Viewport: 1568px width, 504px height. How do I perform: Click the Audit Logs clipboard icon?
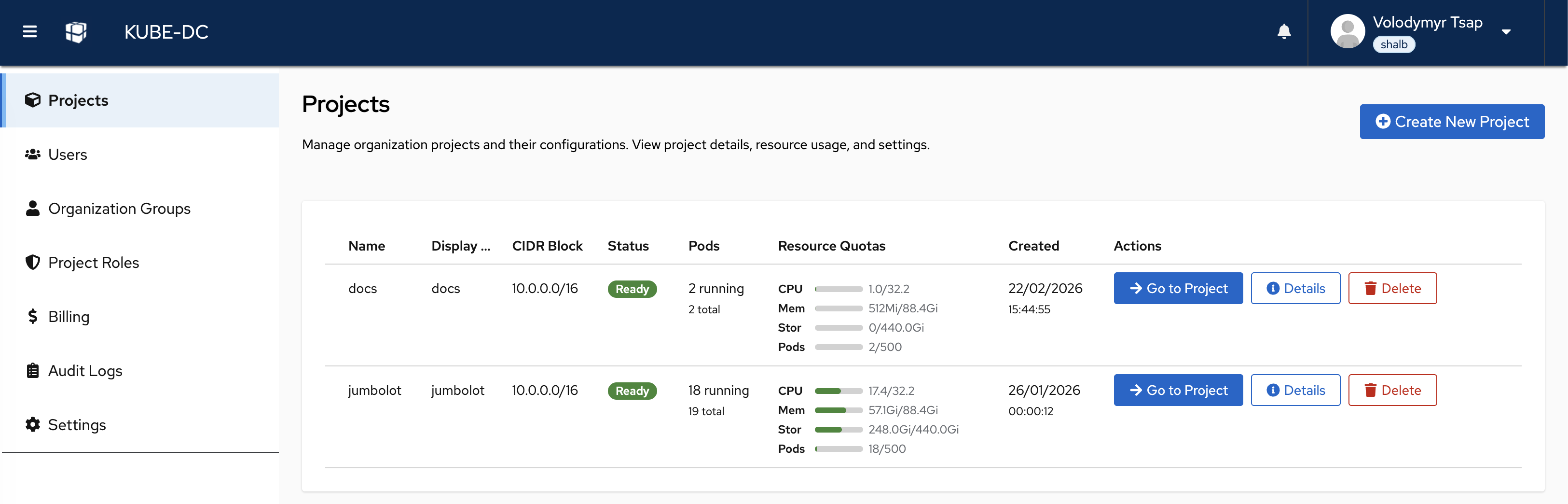coord(33,371)
